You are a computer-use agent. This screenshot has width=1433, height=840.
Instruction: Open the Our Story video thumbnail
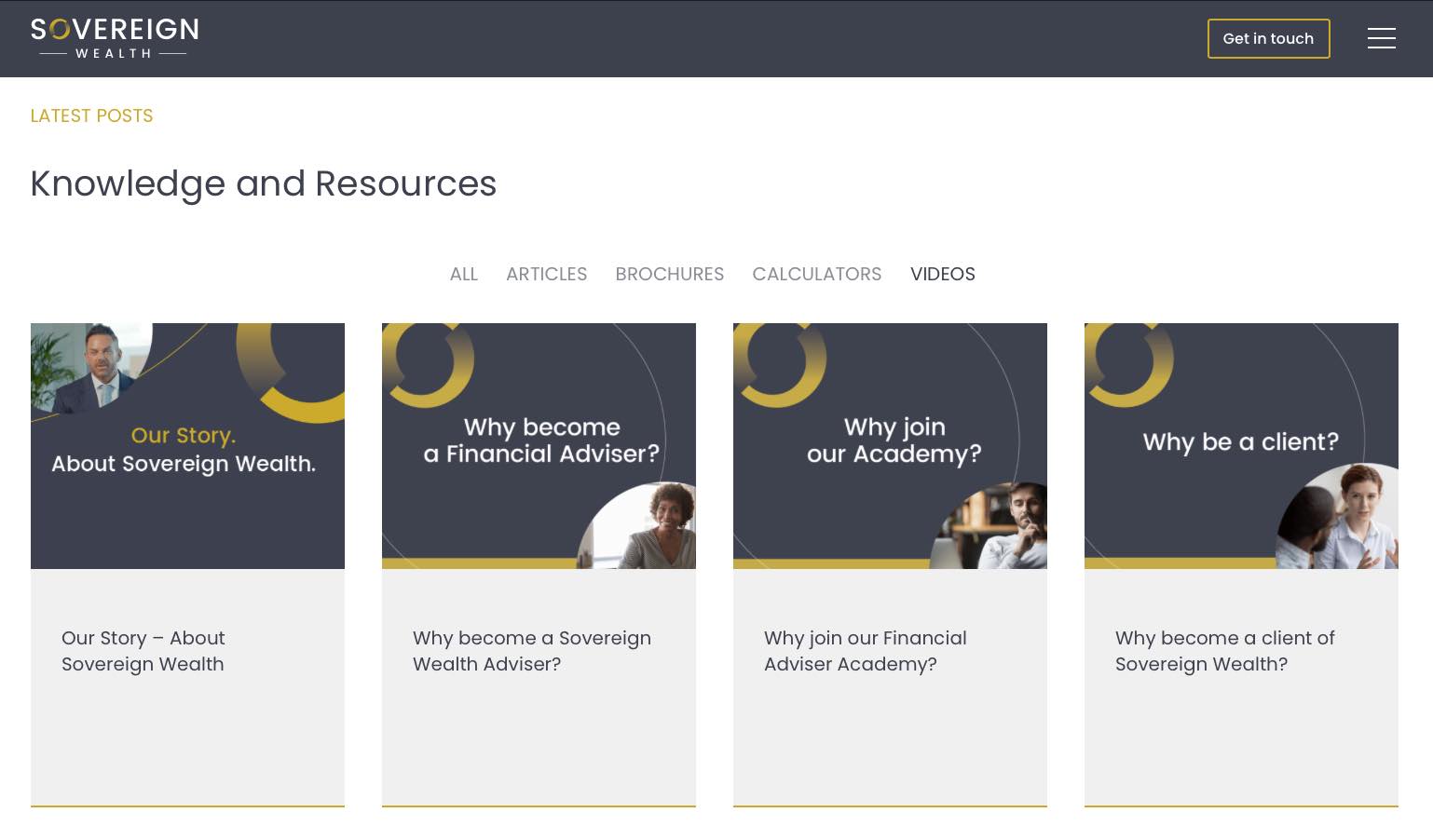click(187, 446)
